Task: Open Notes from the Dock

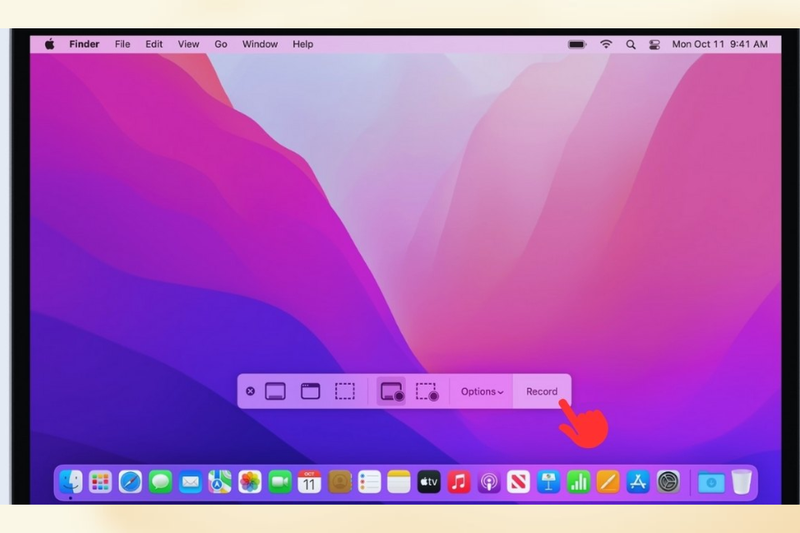Action: (x=399, y=482)
